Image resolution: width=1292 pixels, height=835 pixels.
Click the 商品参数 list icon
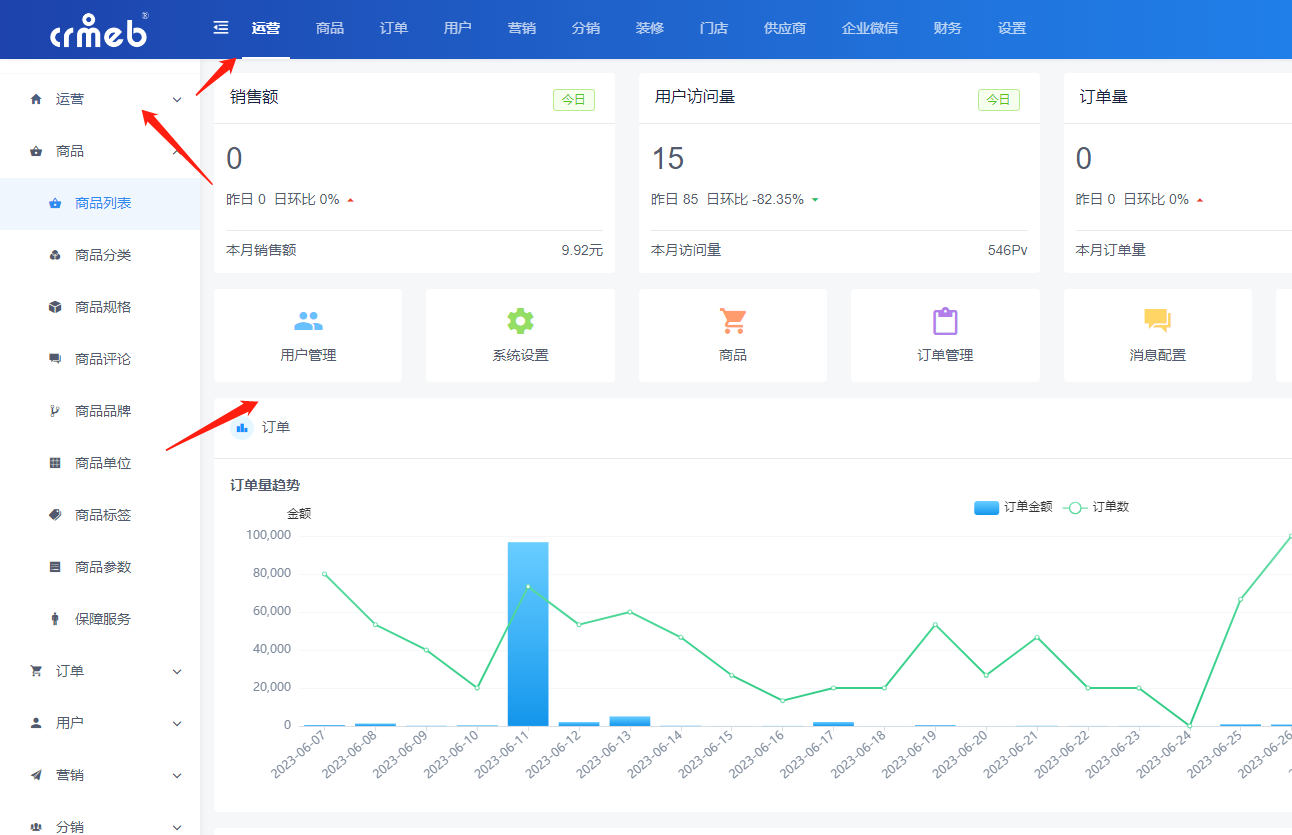(x=55, y=567)
